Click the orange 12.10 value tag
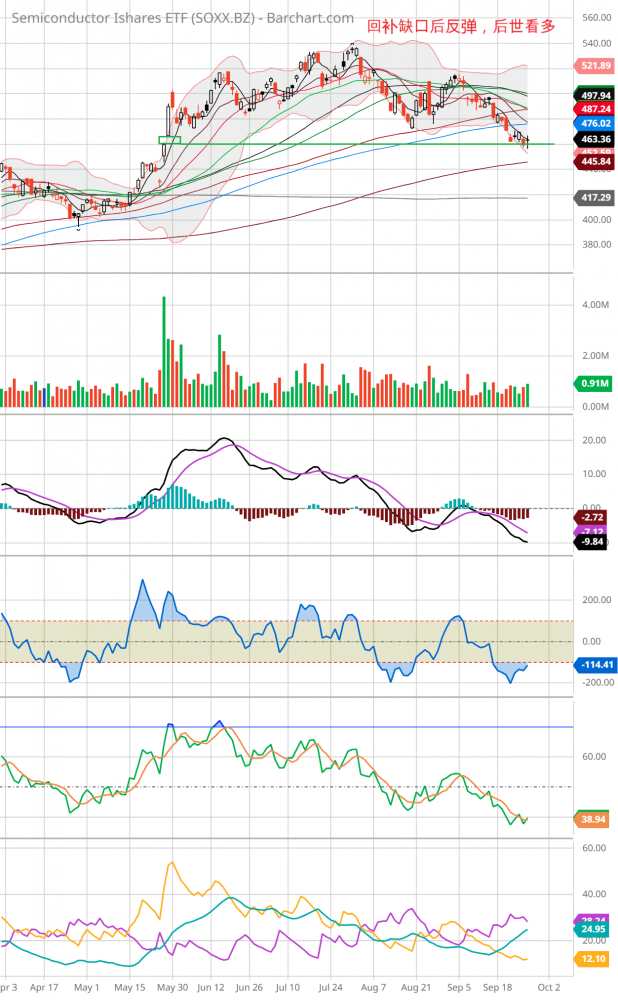Image resolution: width=618 pixels, height=1000 pixels. pos(594,959)
